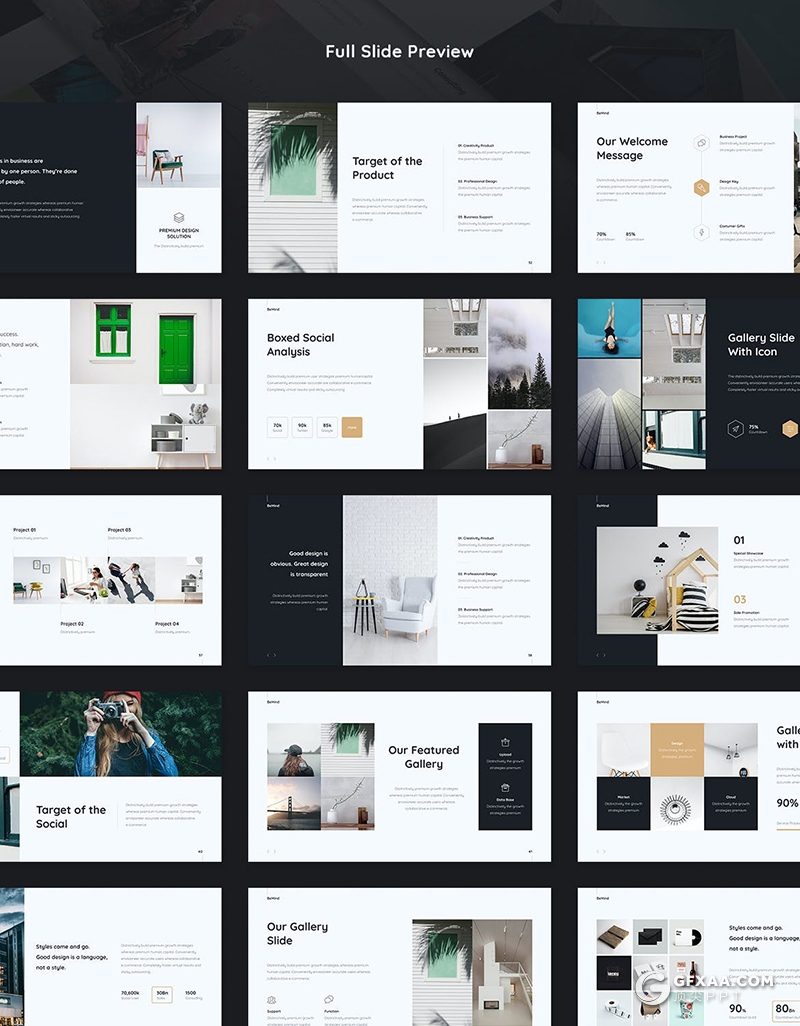
Task: Click the Data Base icon in Featured Gallery
Action: click(505, 788)
